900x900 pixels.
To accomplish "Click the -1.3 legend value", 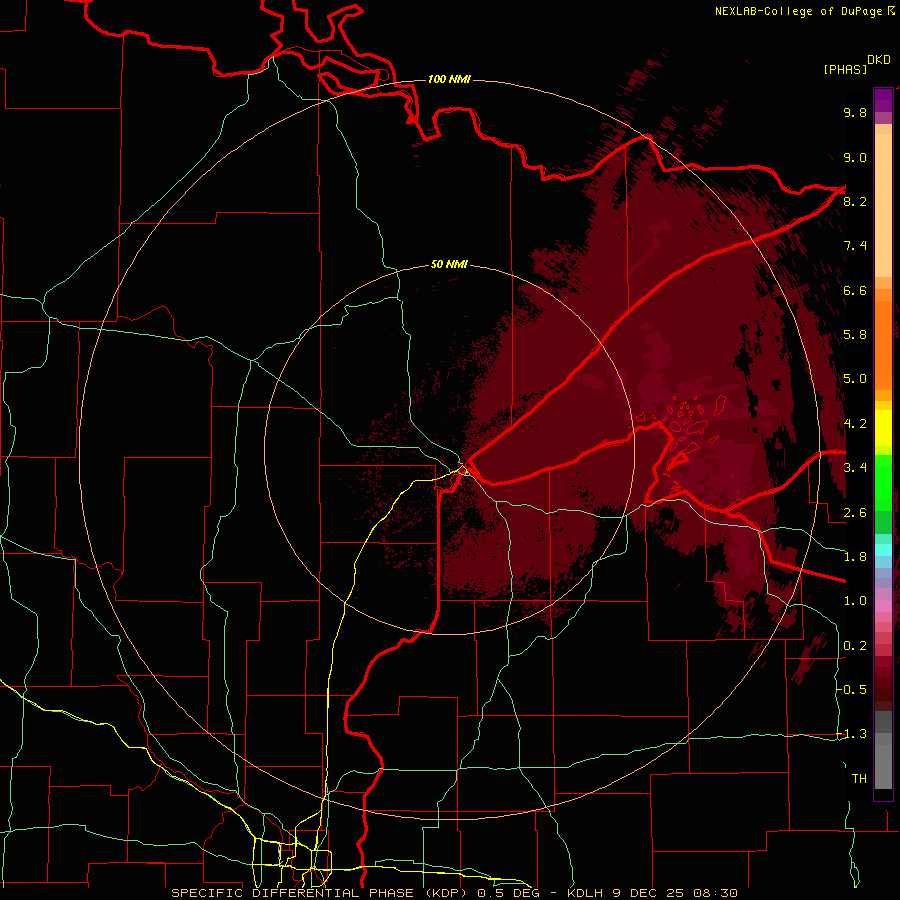I will (852, 734).
